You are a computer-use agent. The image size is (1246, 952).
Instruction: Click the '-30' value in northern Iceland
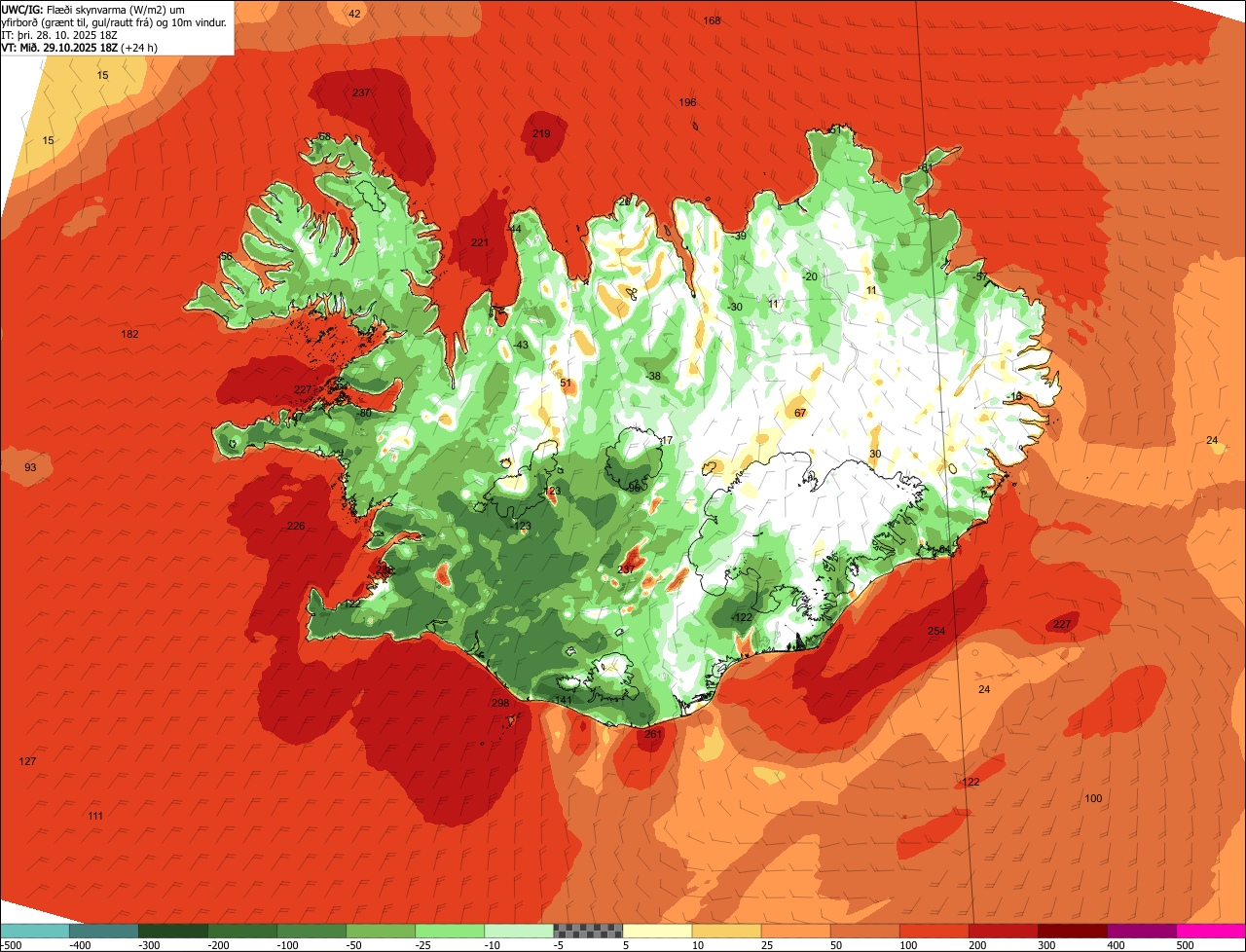pyautogui.click(x=735, y=307)
